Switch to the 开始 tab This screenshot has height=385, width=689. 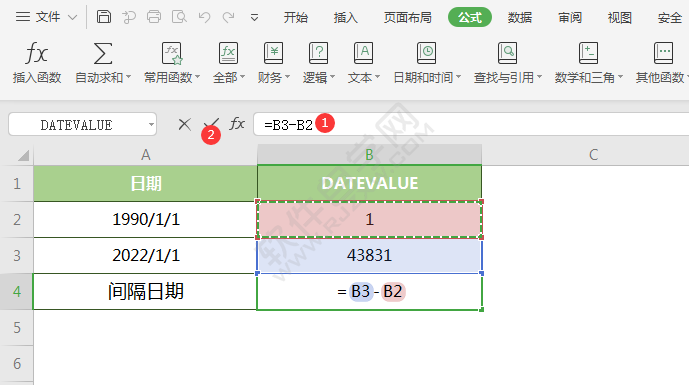[296, 18]
